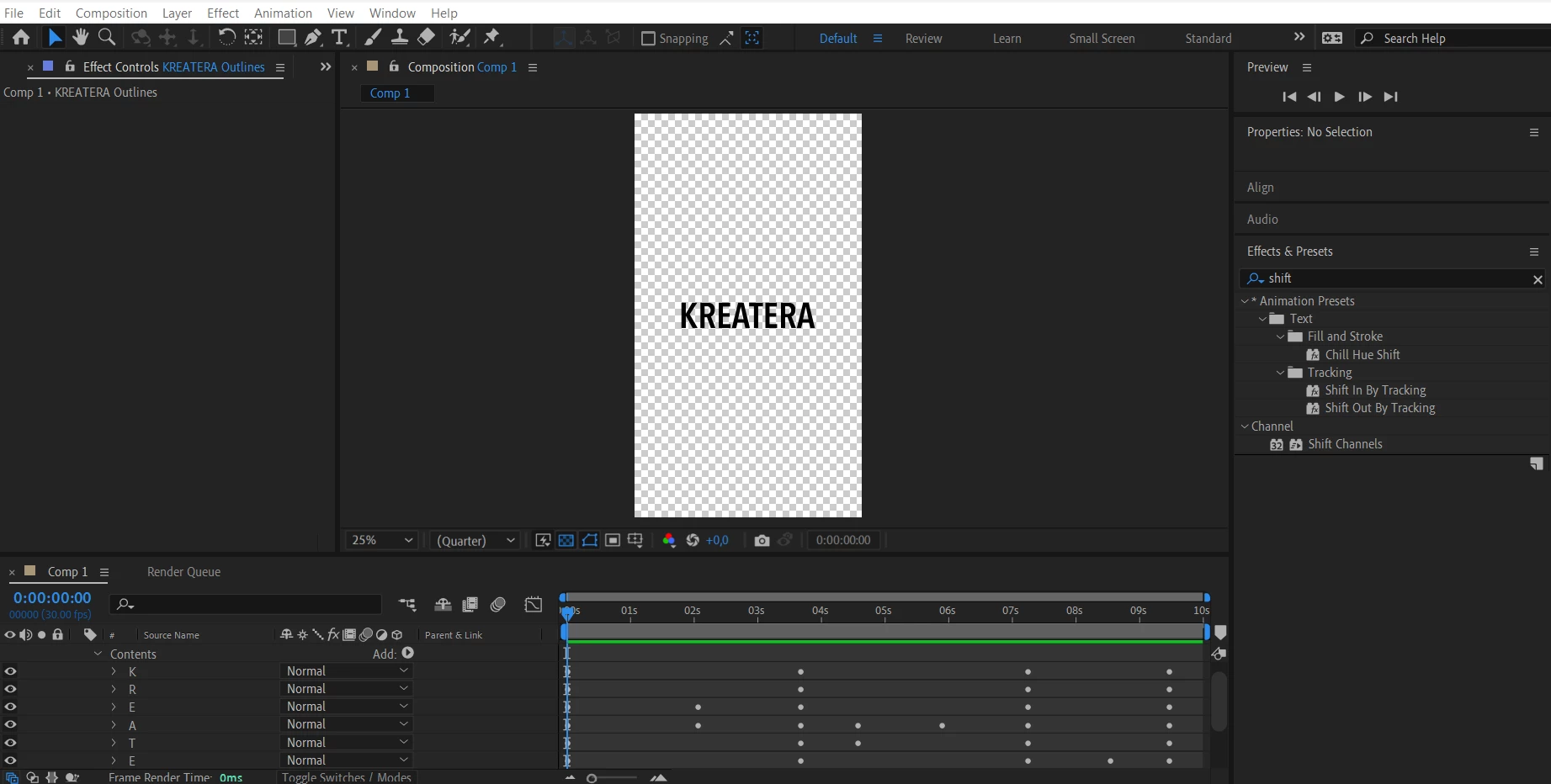Select the Eraser tool
Image resolution: width=1551 pixels, height=784 pixels.
pyautogui.click(x=427, y=37)
